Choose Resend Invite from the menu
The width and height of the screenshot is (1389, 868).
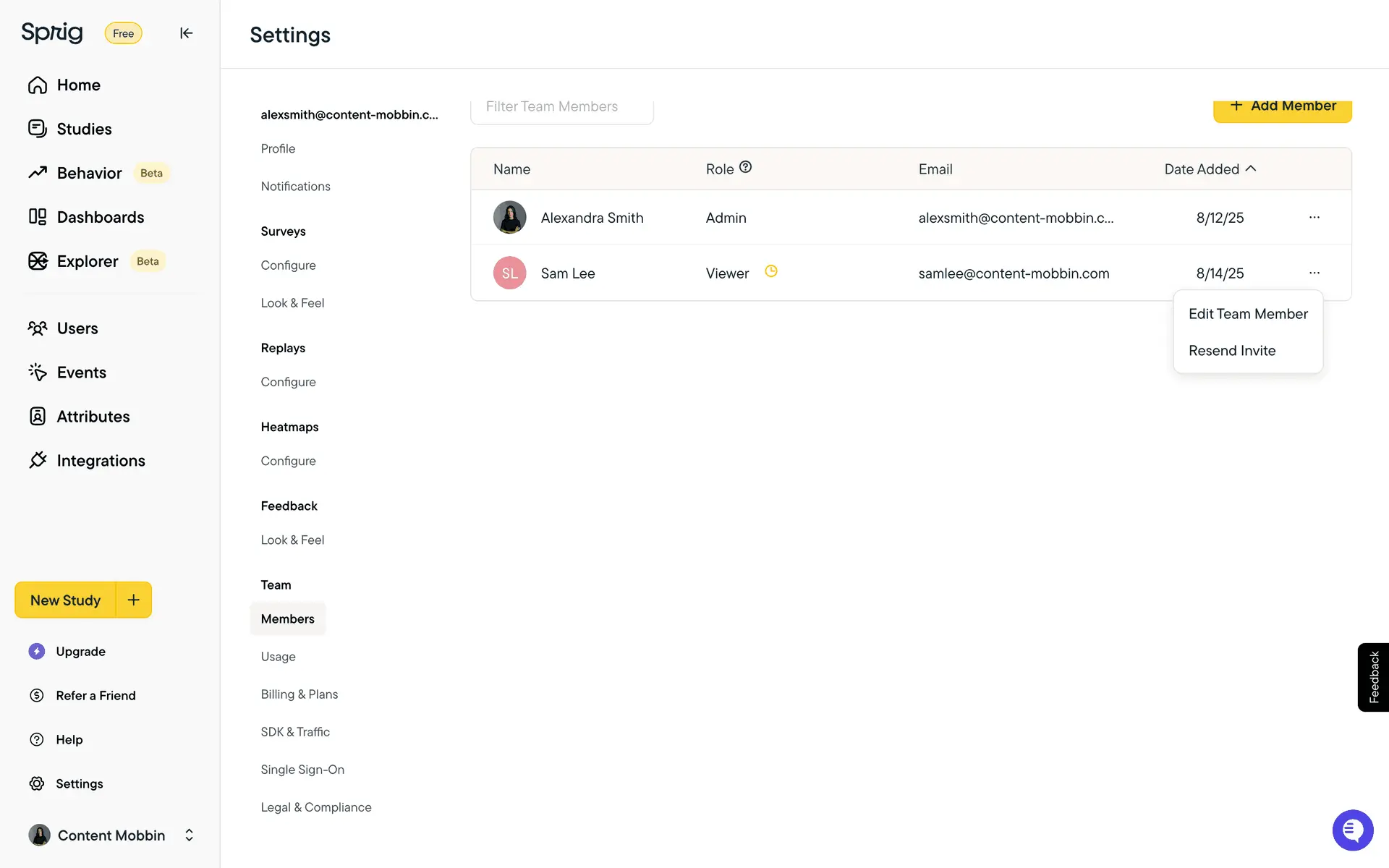[1231, 351]
